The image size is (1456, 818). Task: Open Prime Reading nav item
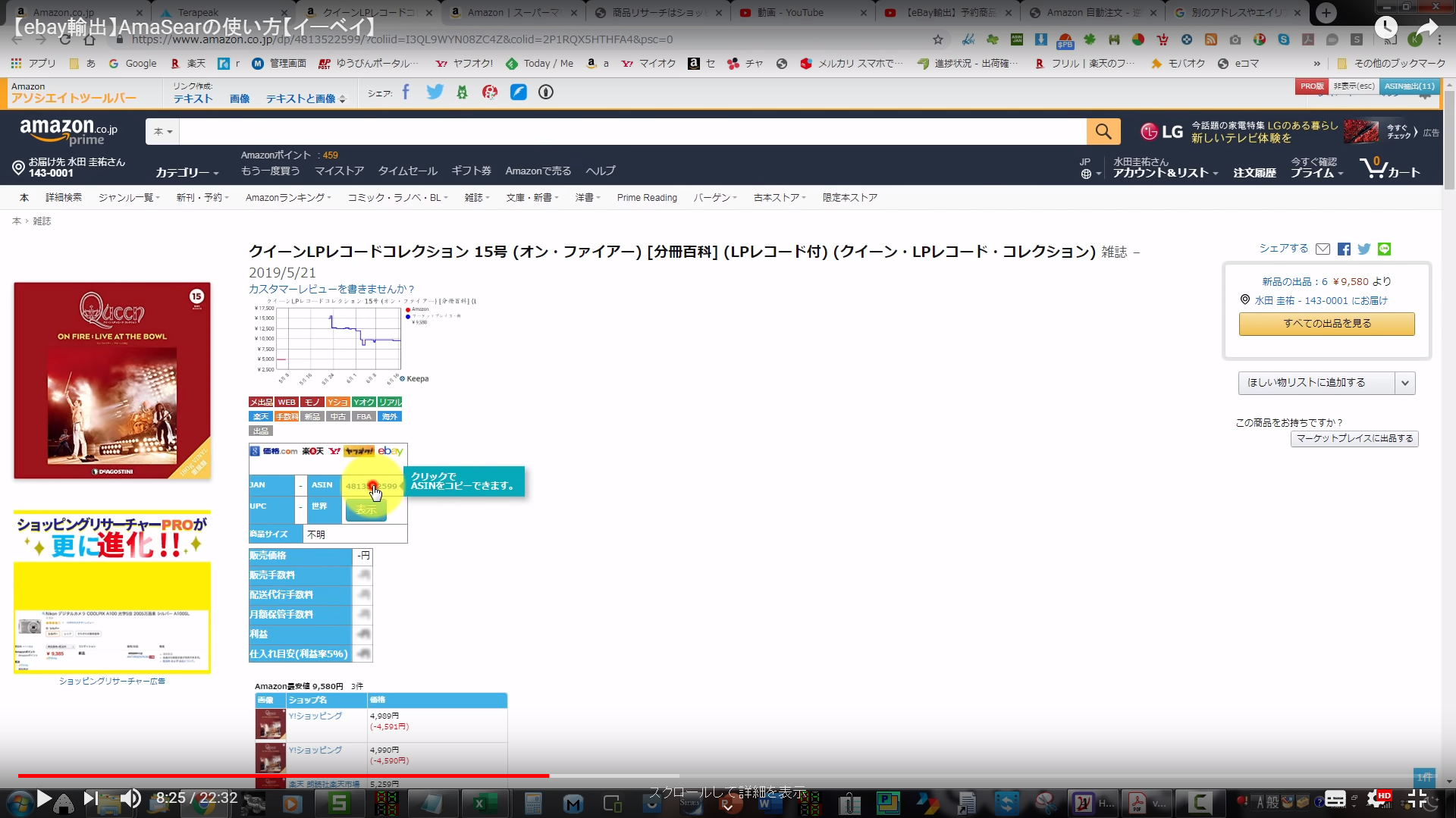click(x=647, y=198)
